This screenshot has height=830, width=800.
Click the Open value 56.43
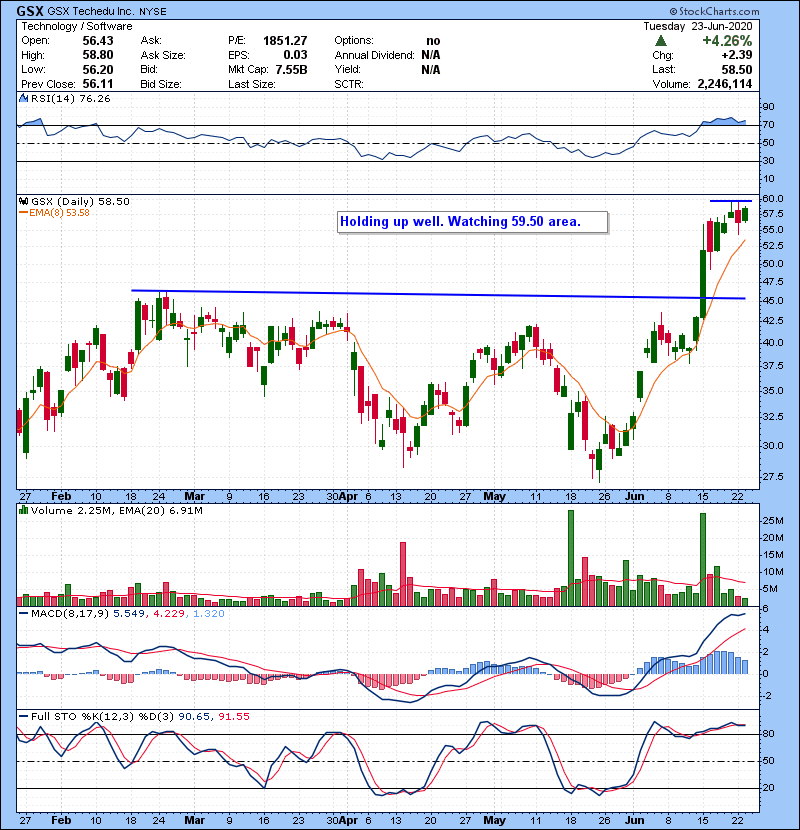click(97, 41)
